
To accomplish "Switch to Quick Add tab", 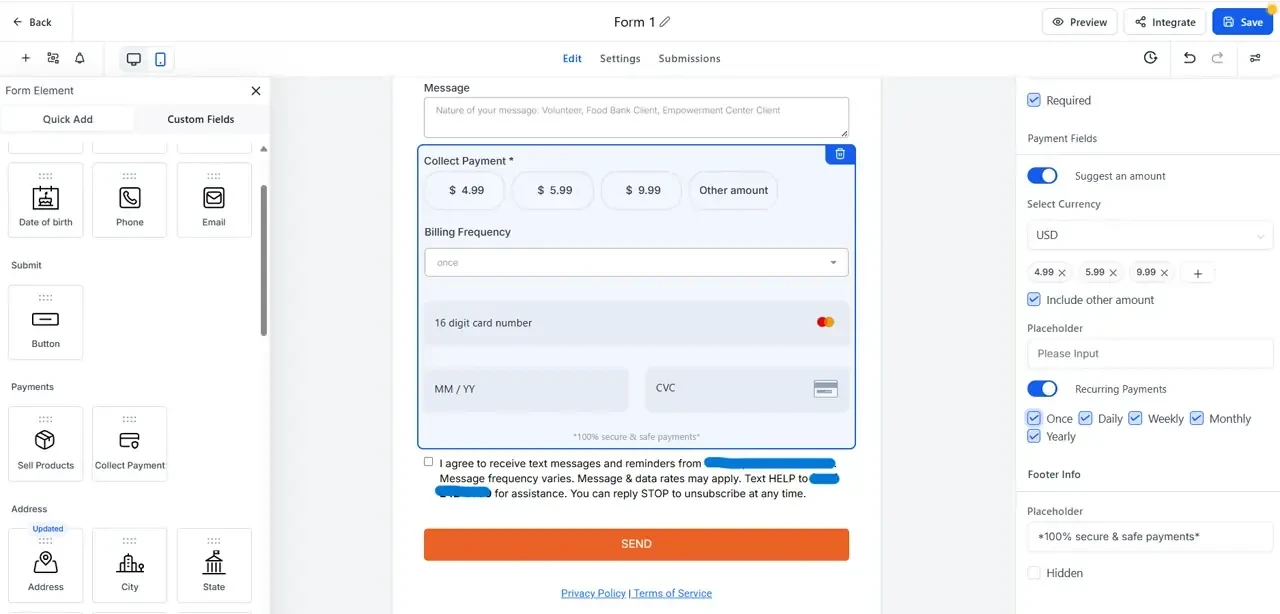I will [x=68, y=119].
